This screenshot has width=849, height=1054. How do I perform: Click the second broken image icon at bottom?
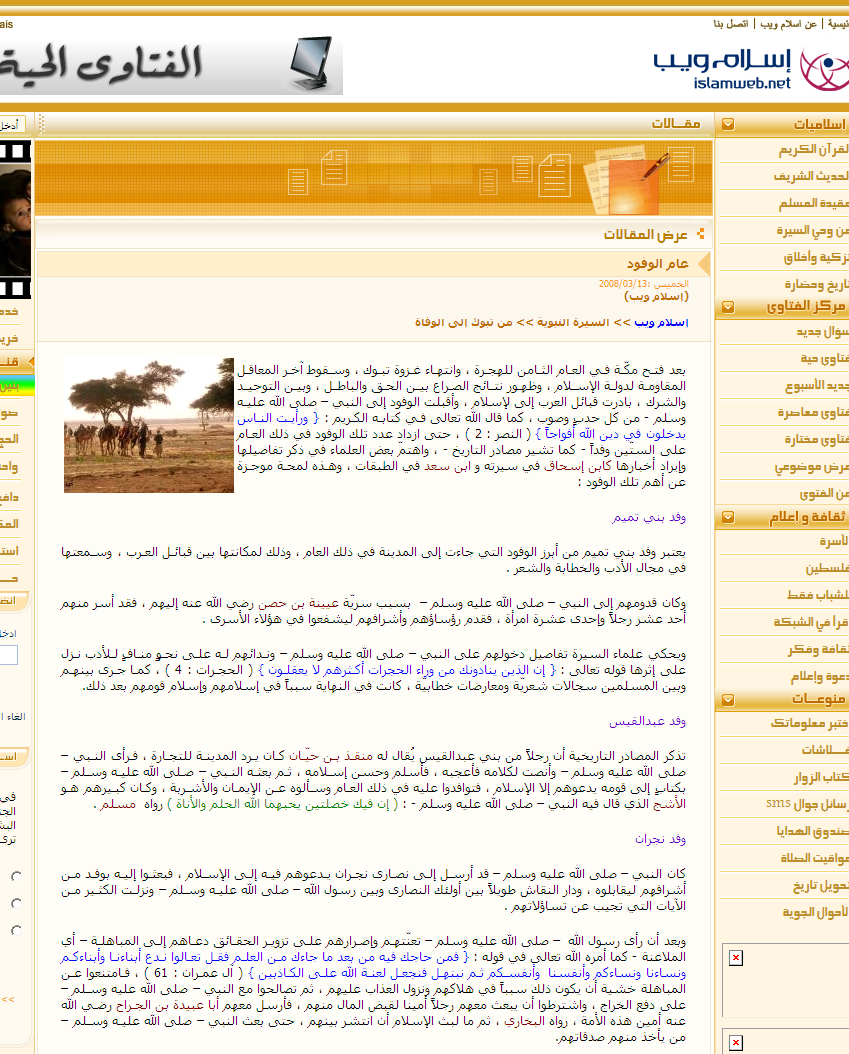(x=736, y=1040)
